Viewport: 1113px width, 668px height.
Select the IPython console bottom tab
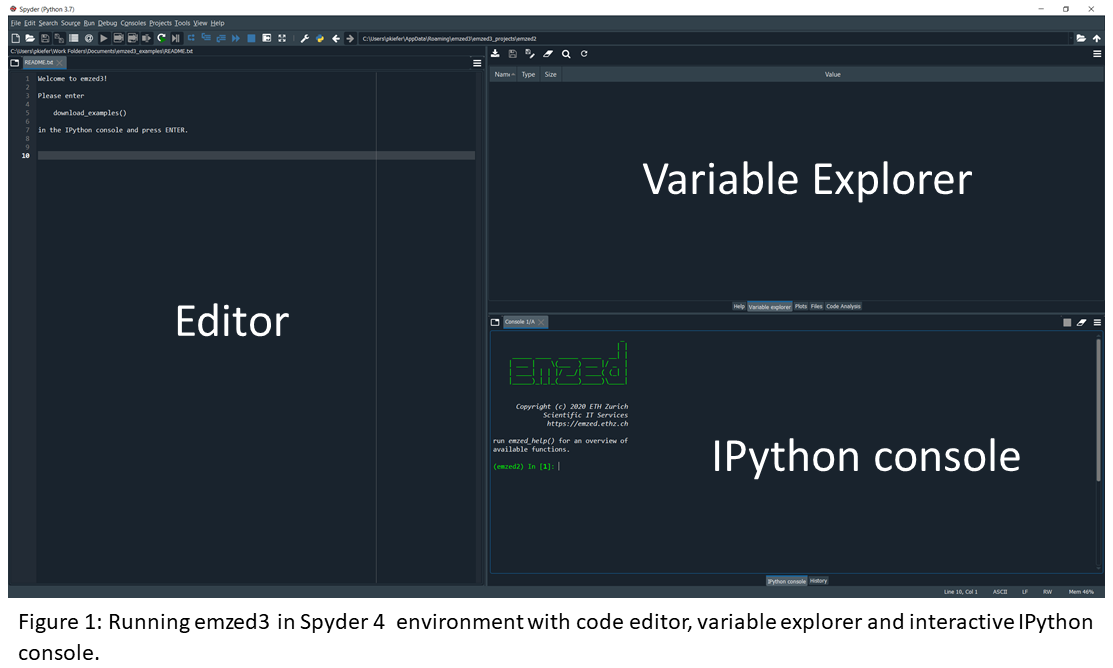point(786,581)
